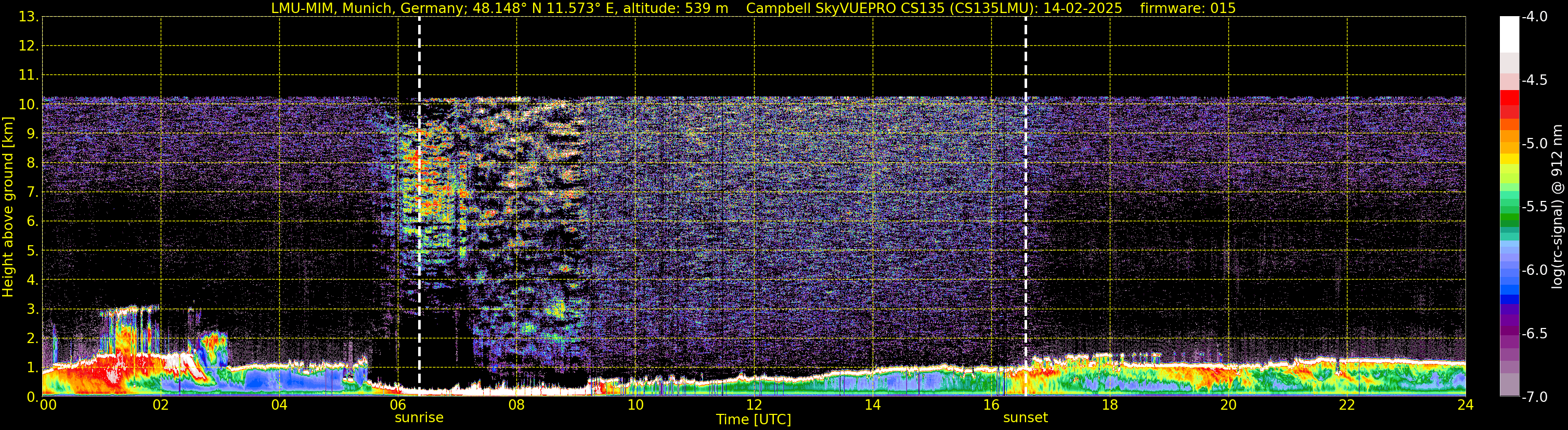Click the '7.' height tick label

32,193
